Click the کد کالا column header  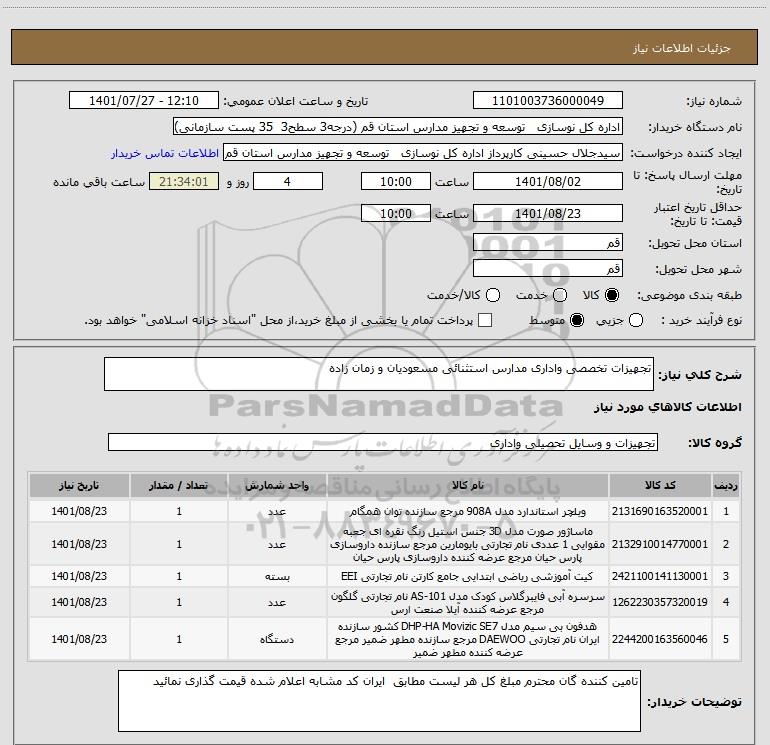pyautogui.click(x=660, y=485)
